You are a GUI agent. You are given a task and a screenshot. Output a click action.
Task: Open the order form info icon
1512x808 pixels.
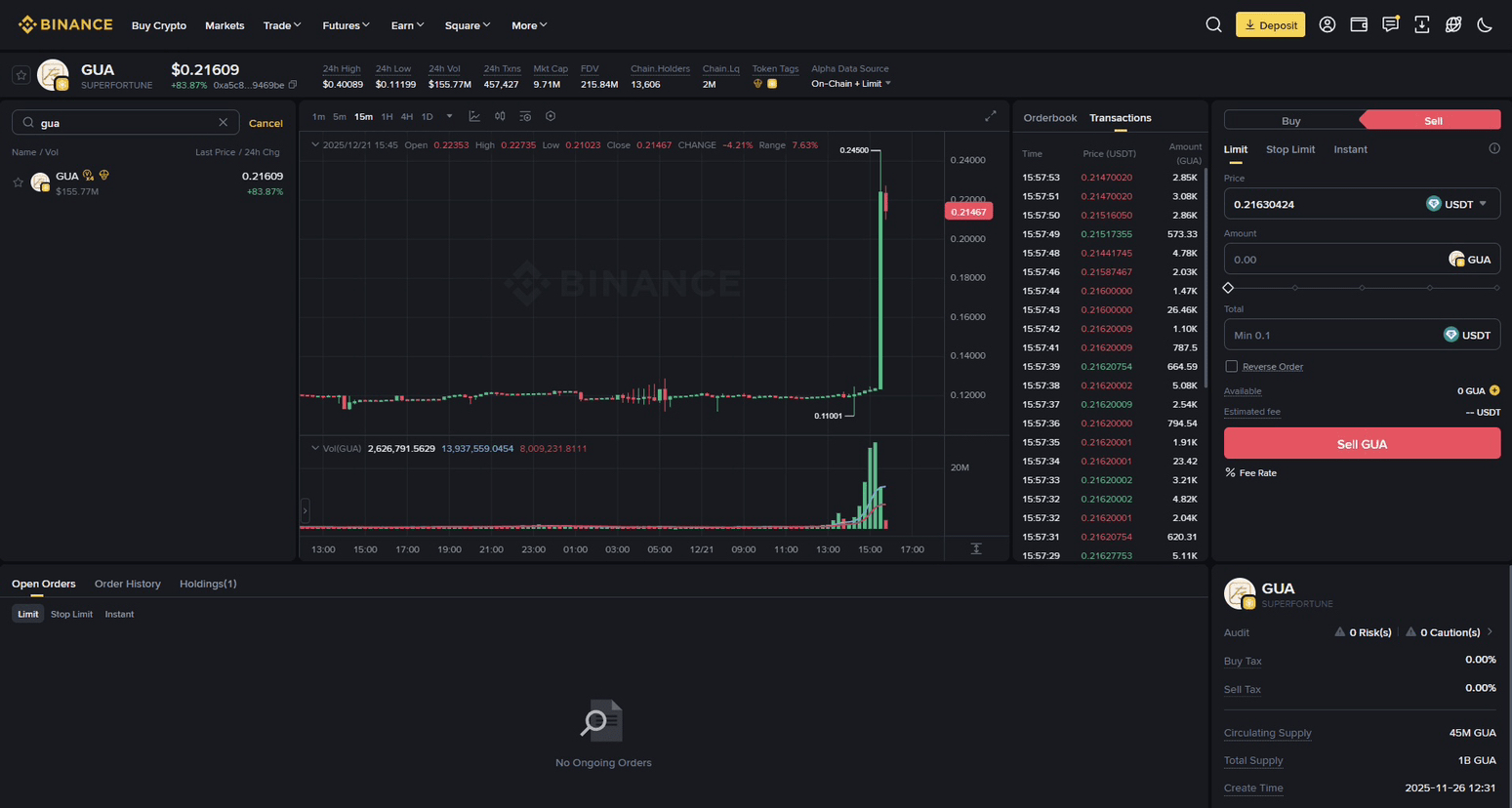click(x=1494, y=148)
